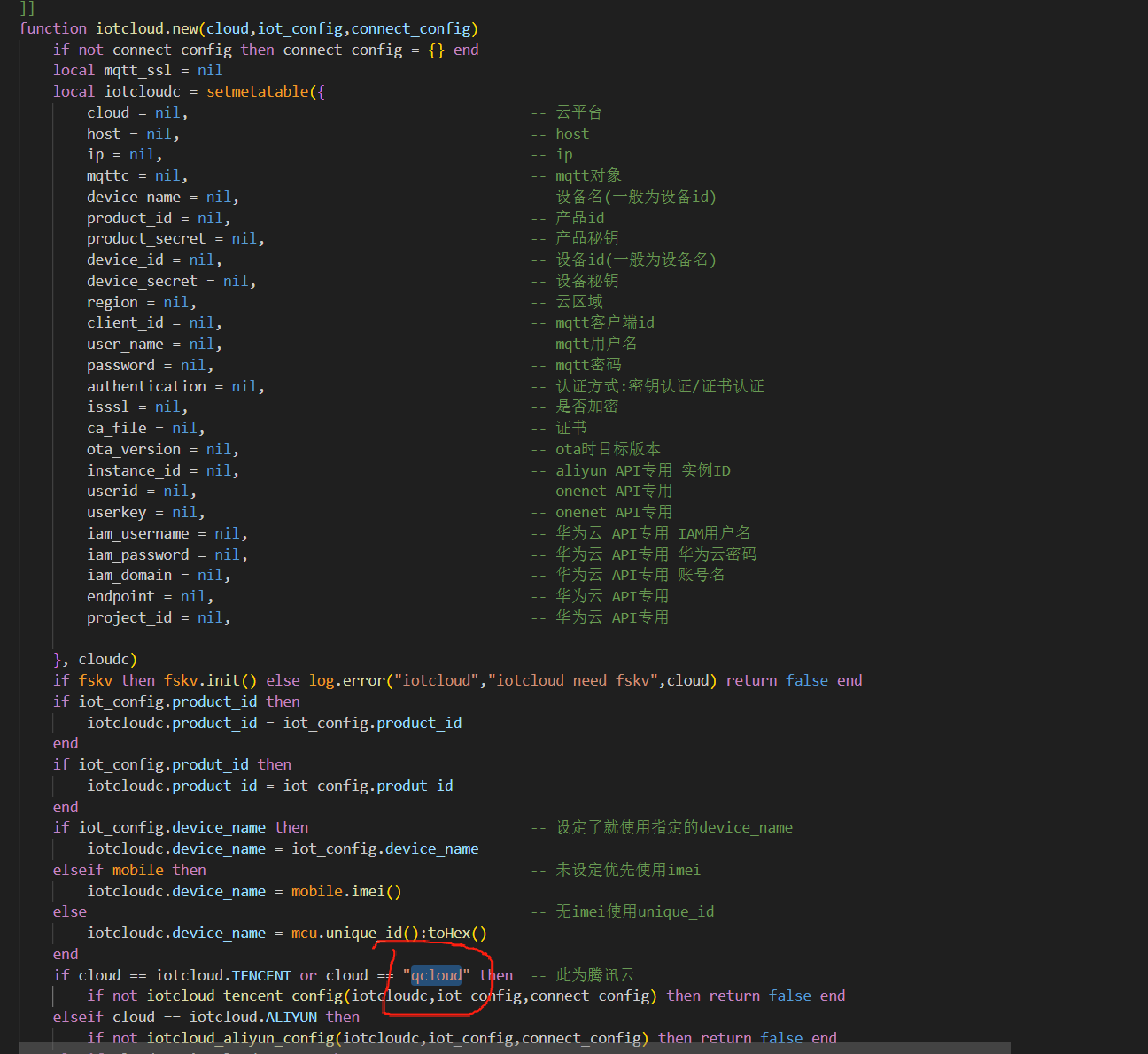Click the 'endpoint = nil,' table field

(150, 596)
